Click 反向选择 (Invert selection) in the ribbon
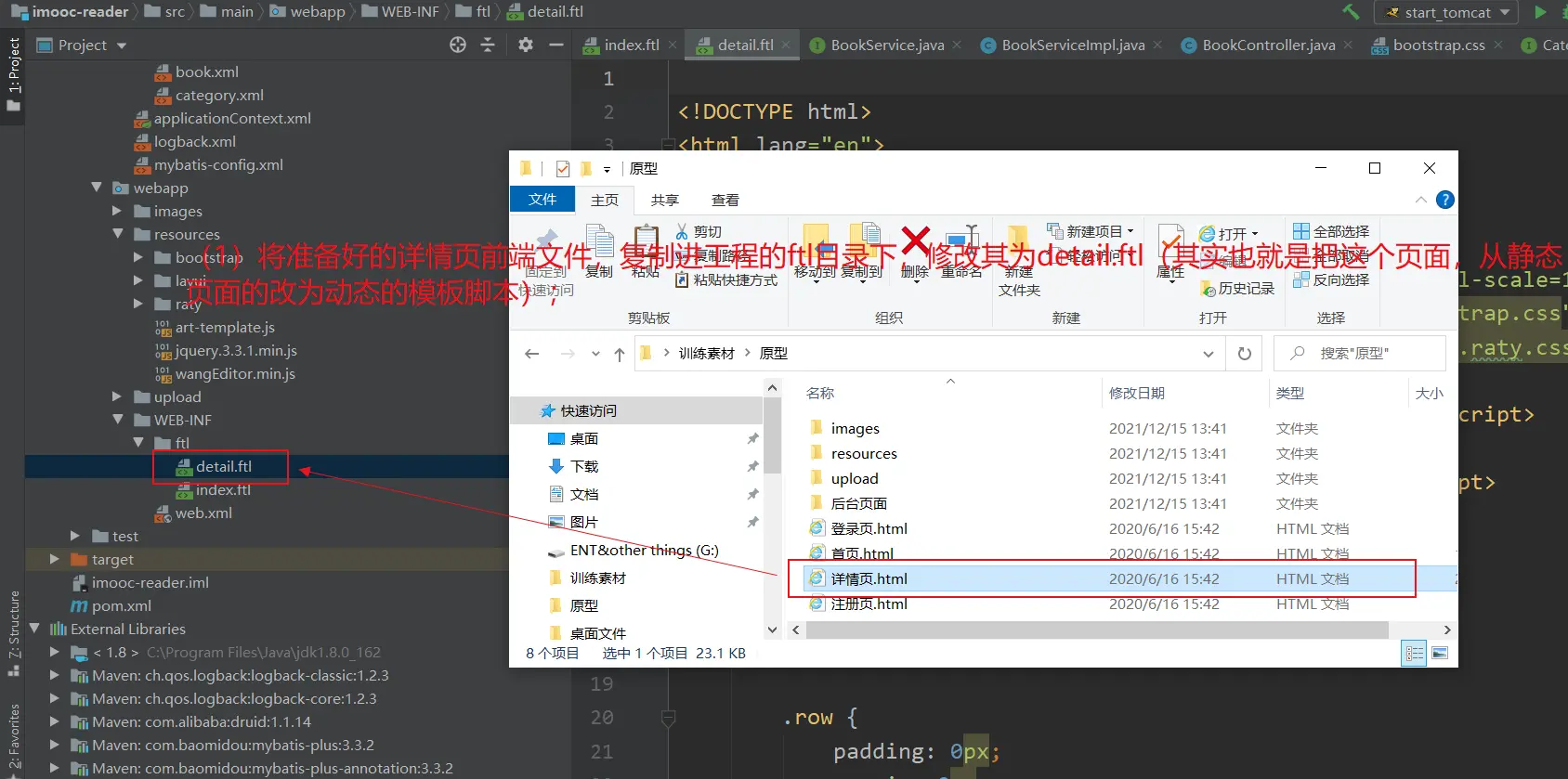The width and height of the screenshot is (1568, 779). click(1331, 279)
